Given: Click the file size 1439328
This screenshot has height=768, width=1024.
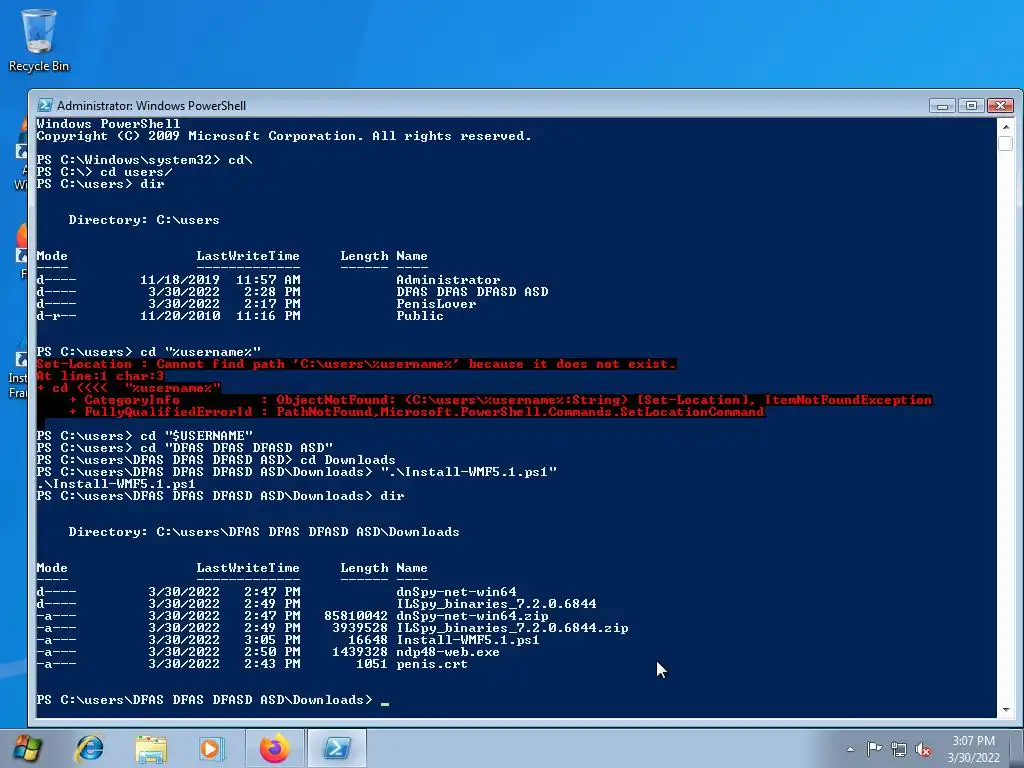Looking at the screenshot, I should 360,652.
